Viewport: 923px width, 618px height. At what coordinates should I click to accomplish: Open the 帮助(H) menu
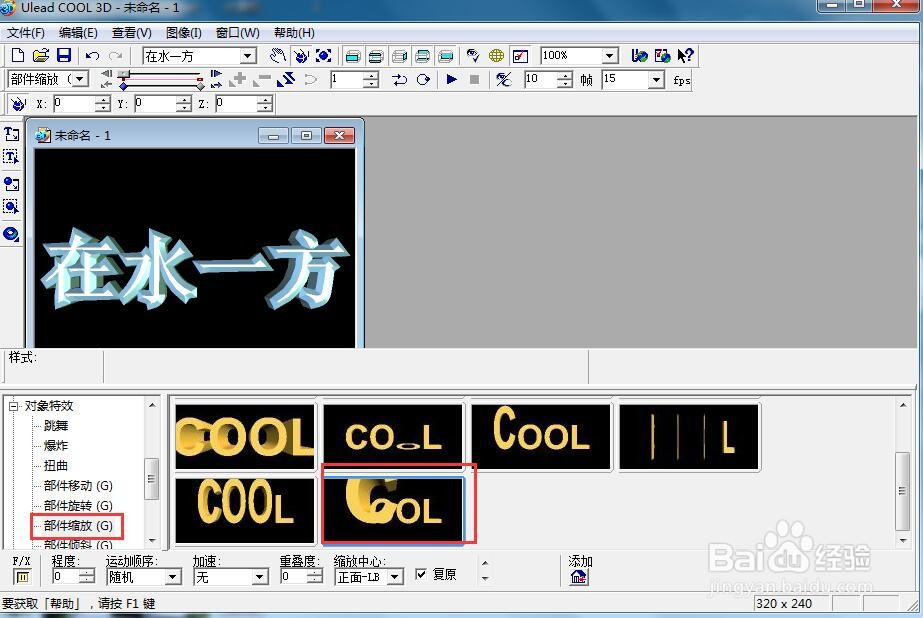click(294, 33)
